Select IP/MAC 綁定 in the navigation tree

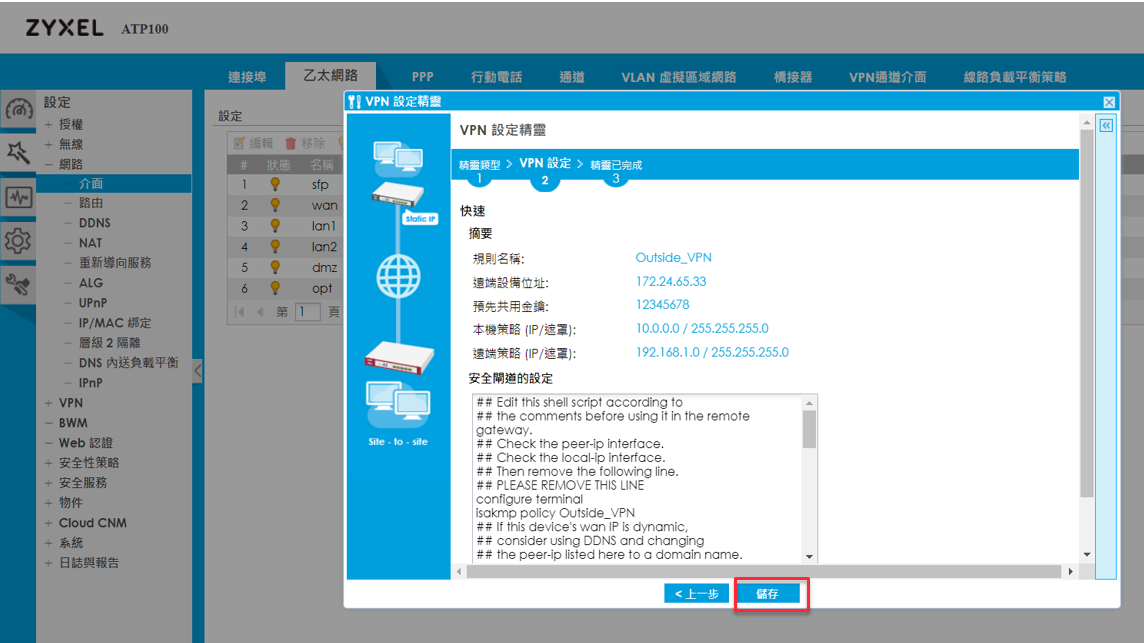[x=115, y=323]
